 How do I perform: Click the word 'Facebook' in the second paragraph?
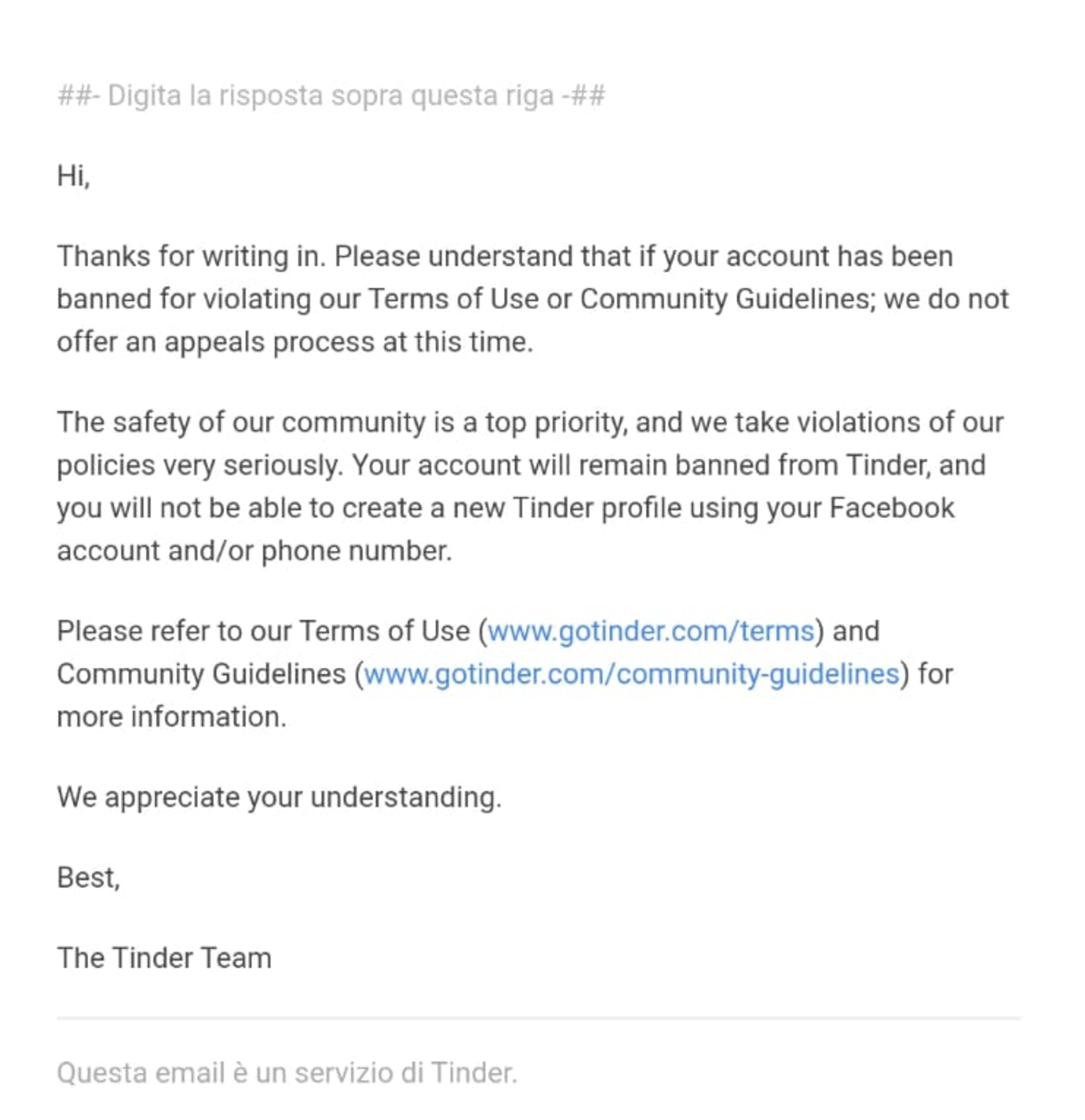(x=892, y=508)
